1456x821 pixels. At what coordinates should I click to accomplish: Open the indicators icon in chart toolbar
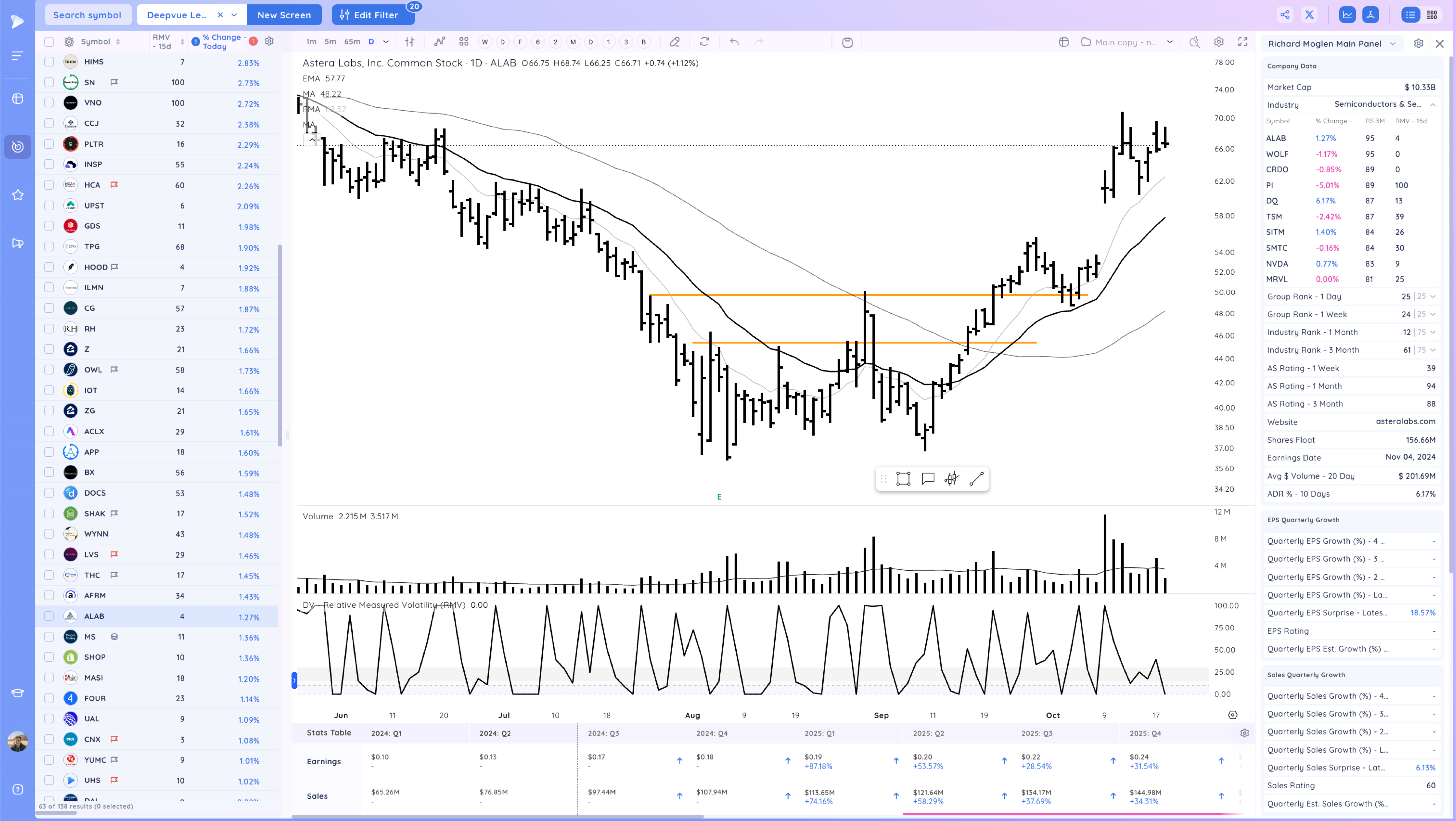[439, 42]
